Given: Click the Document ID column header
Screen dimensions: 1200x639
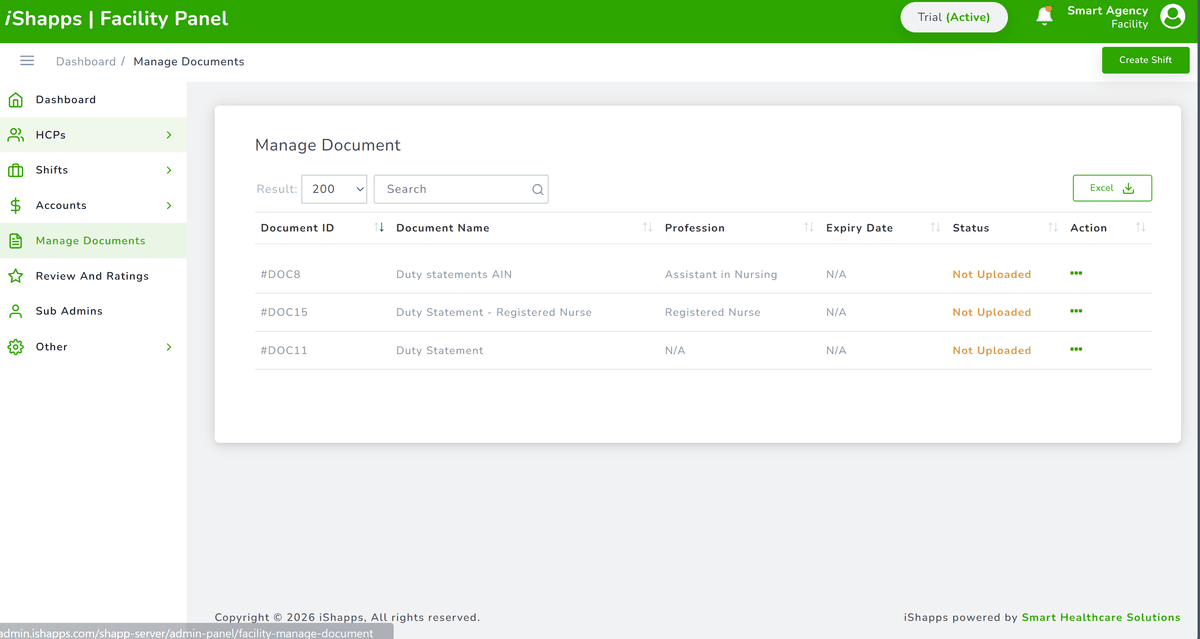Looking at the screenshot, I should point(297,228).
